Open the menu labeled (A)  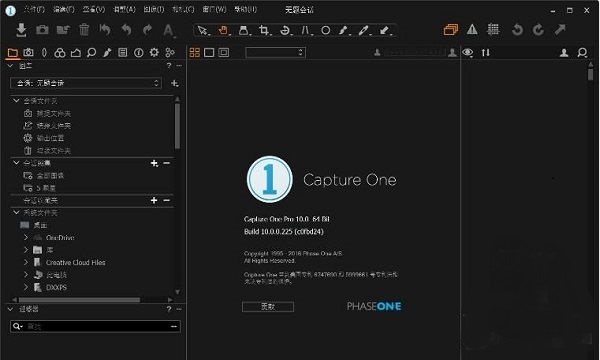tap(124, 9)
